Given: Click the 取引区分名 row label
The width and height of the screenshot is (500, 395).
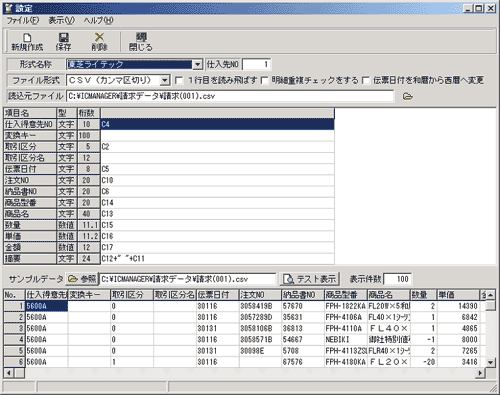Looking at the screenshot, I should point(30,158).
